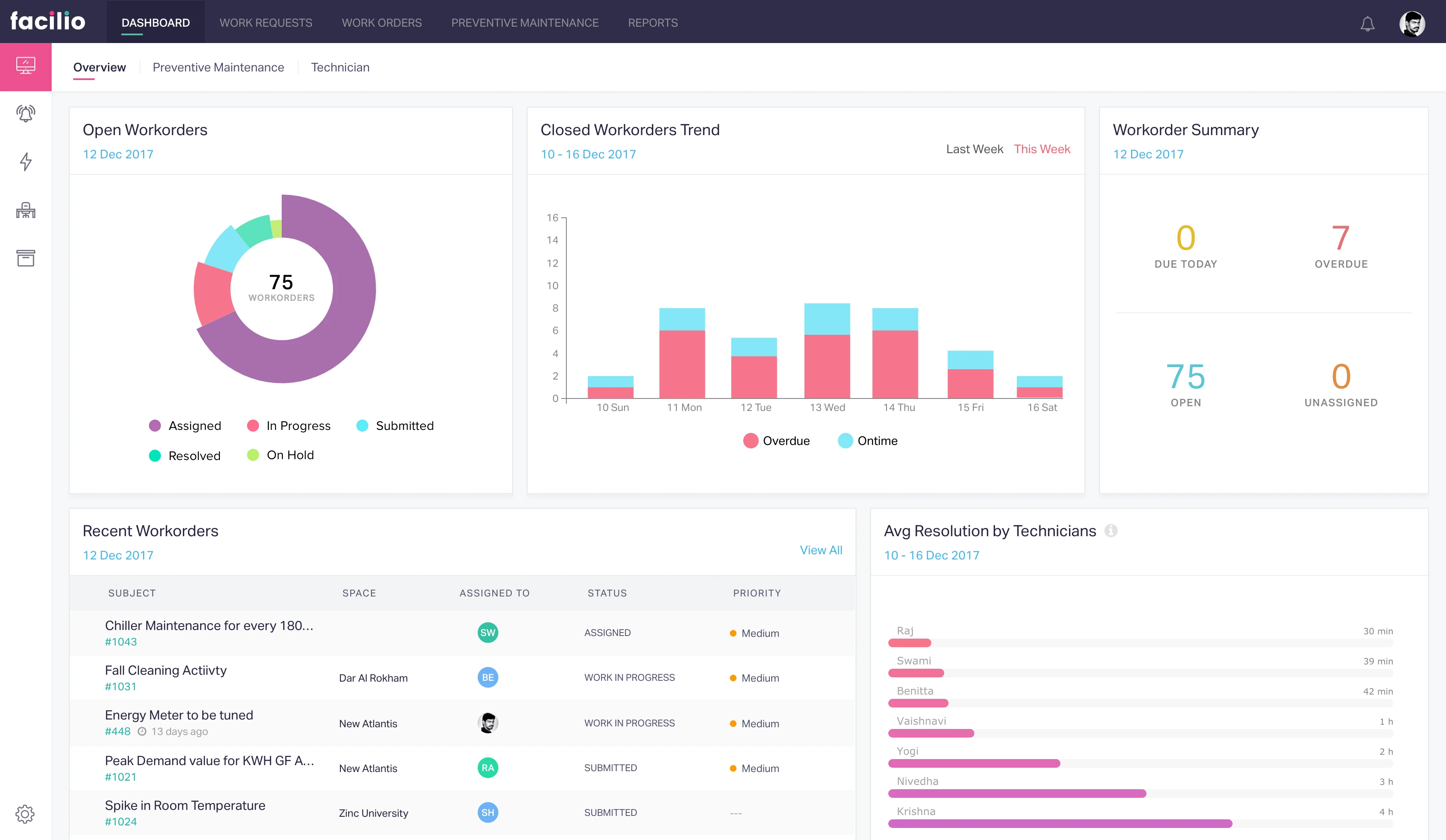Open the alarms bell icon in sidebar
This screenshot has width=1446, height=840.
(x=25, y=114)
